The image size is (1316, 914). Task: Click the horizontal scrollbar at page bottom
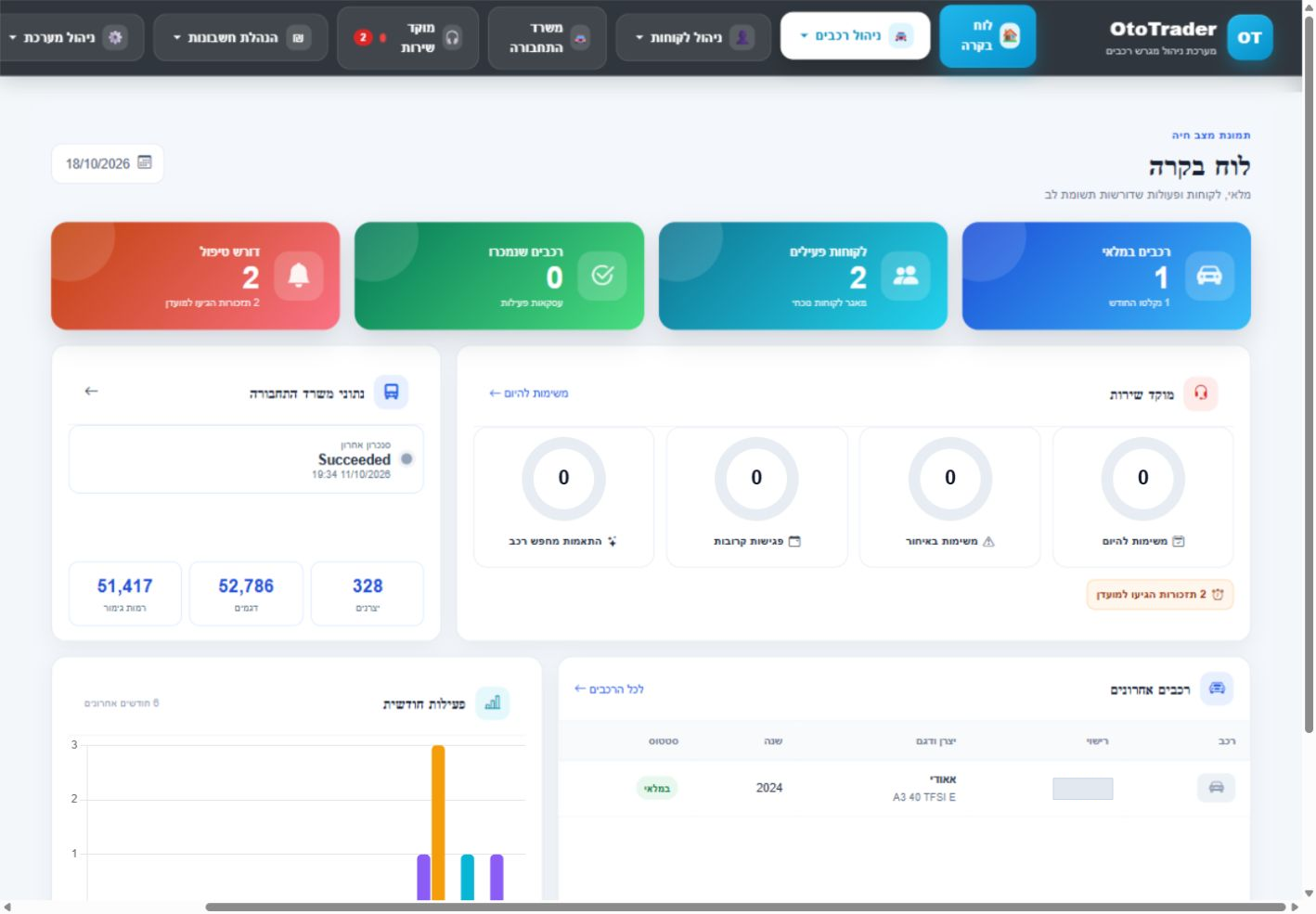tap(745, 907)
